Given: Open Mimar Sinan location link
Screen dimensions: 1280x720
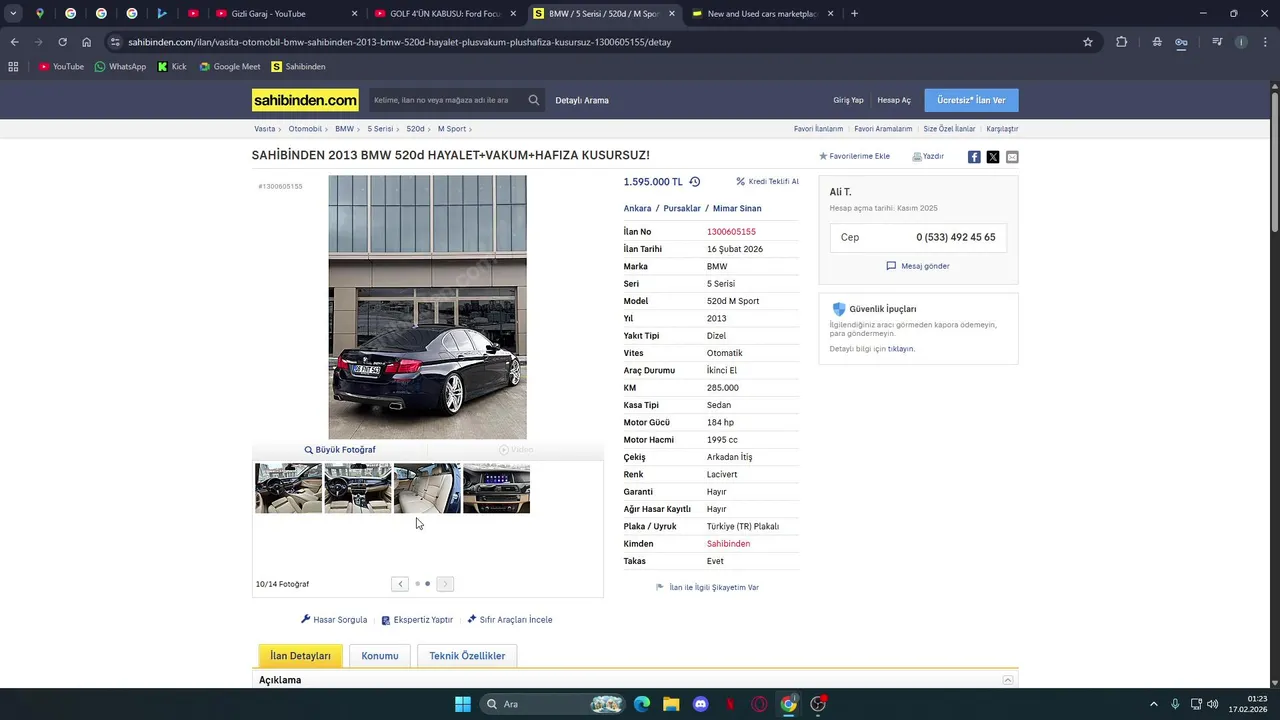Looking at the screenshot, I should (x=737, y=209).
